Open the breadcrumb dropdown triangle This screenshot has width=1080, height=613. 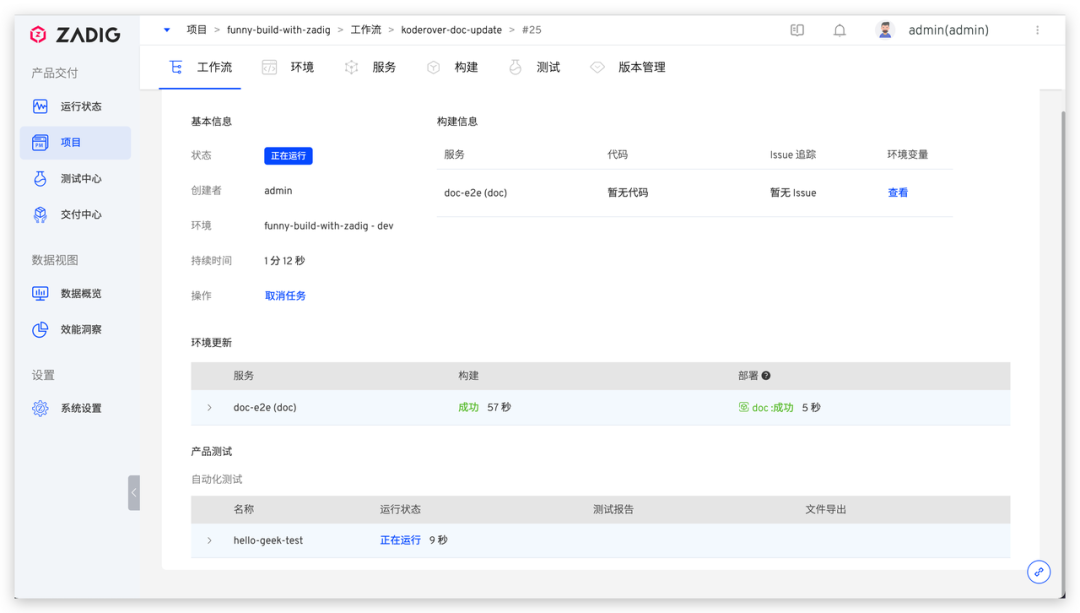coord(167,30)
